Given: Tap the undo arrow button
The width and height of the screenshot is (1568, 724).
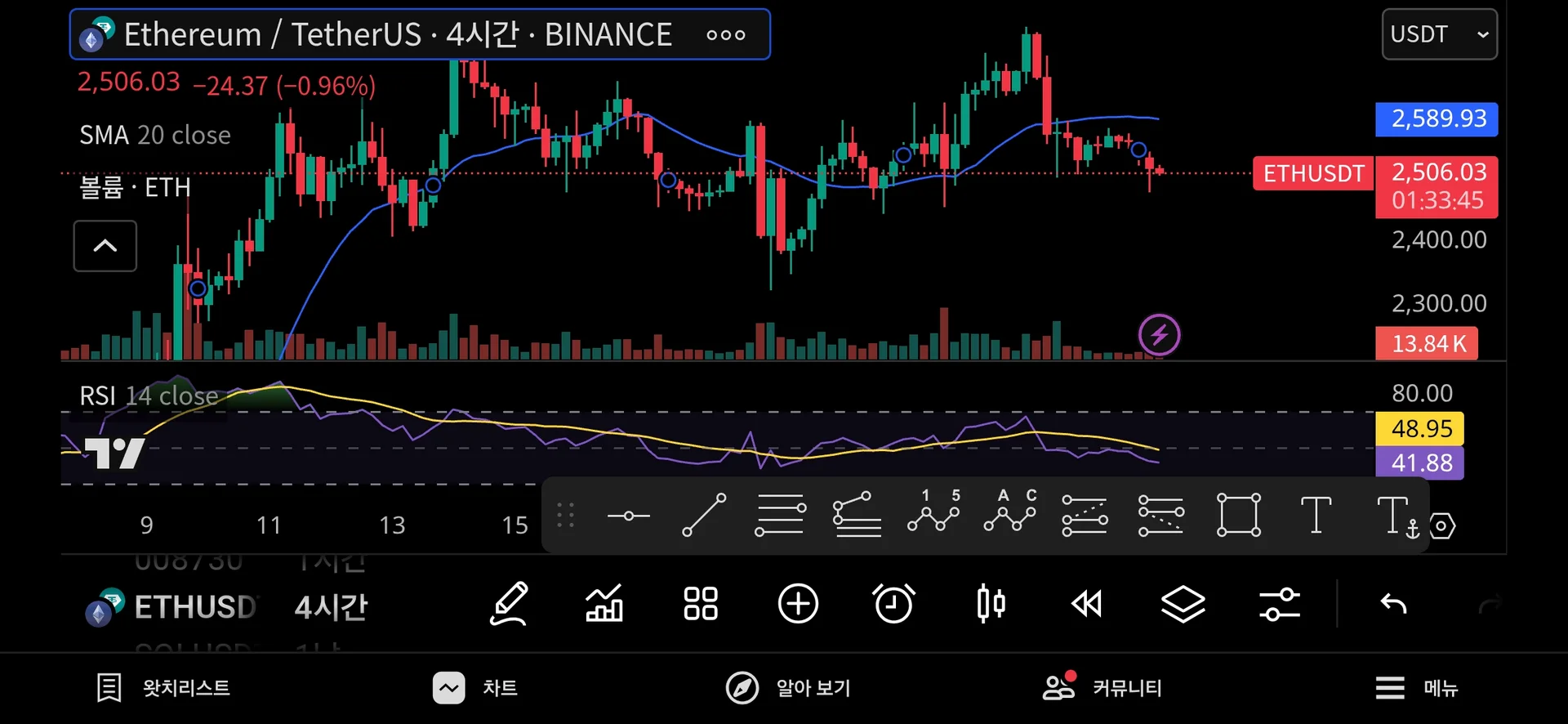Looking at the screenshot, I should tap(1393, 605).
